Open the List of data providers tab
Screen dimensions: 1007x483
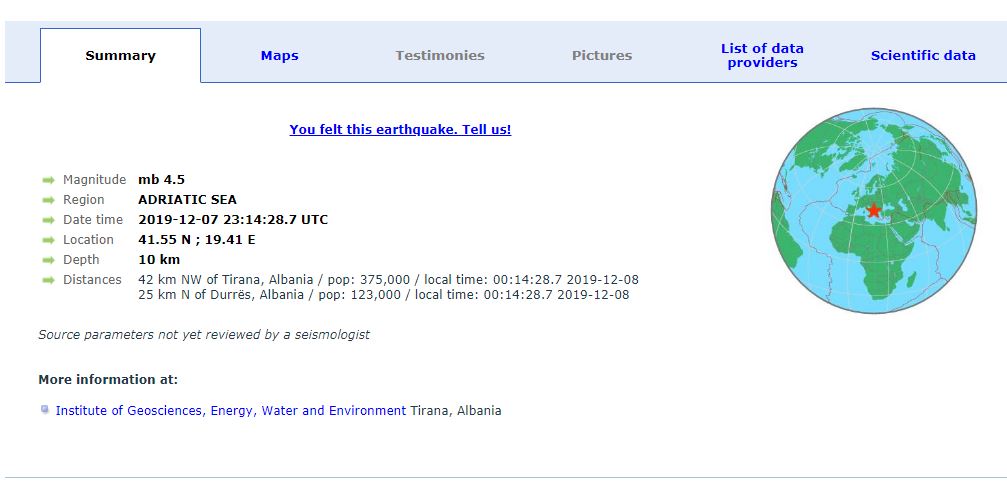(762, 56)
